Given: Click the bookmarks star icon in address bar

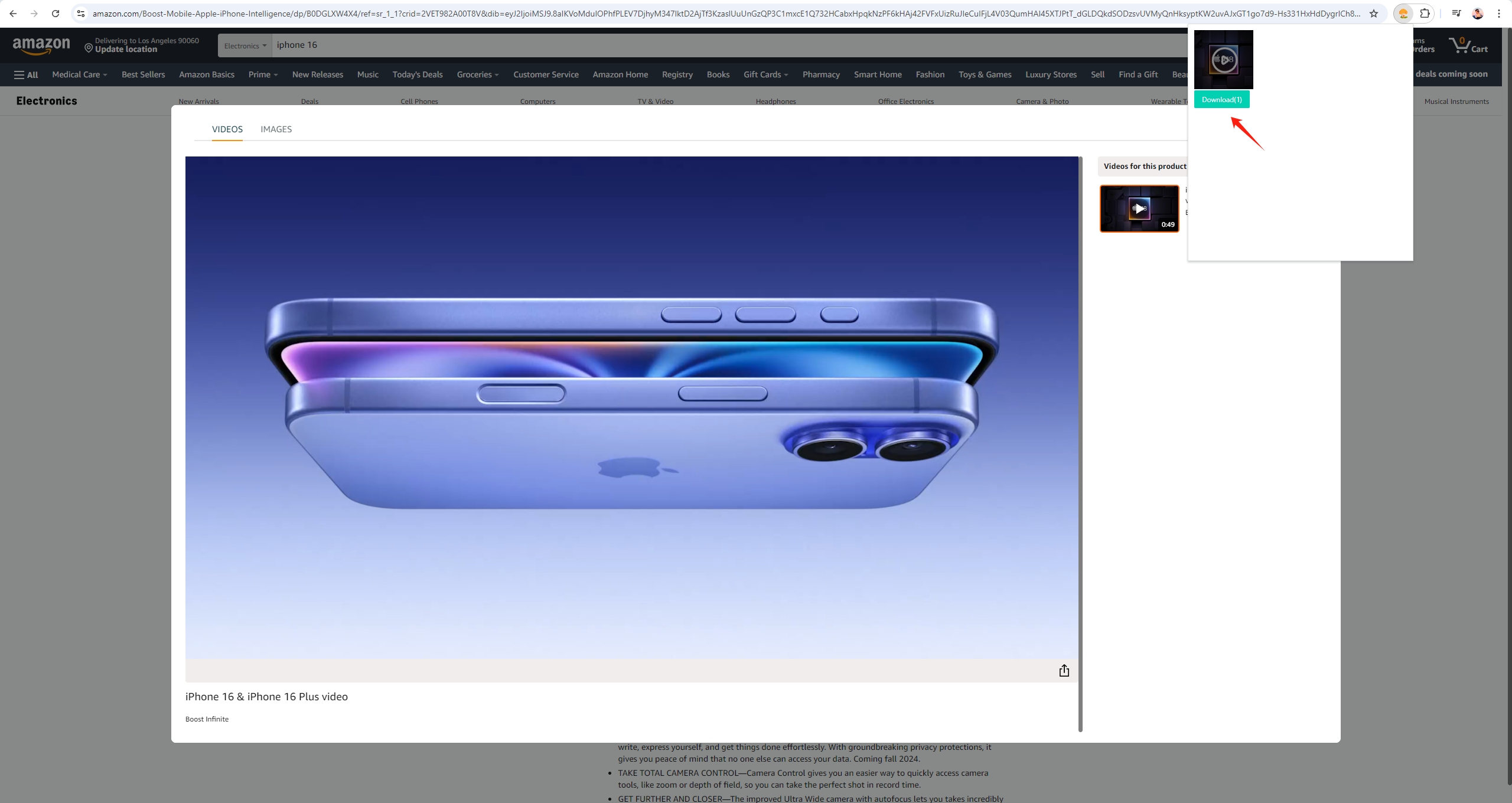Looking at the screenshot, I should click(1374, 14).
